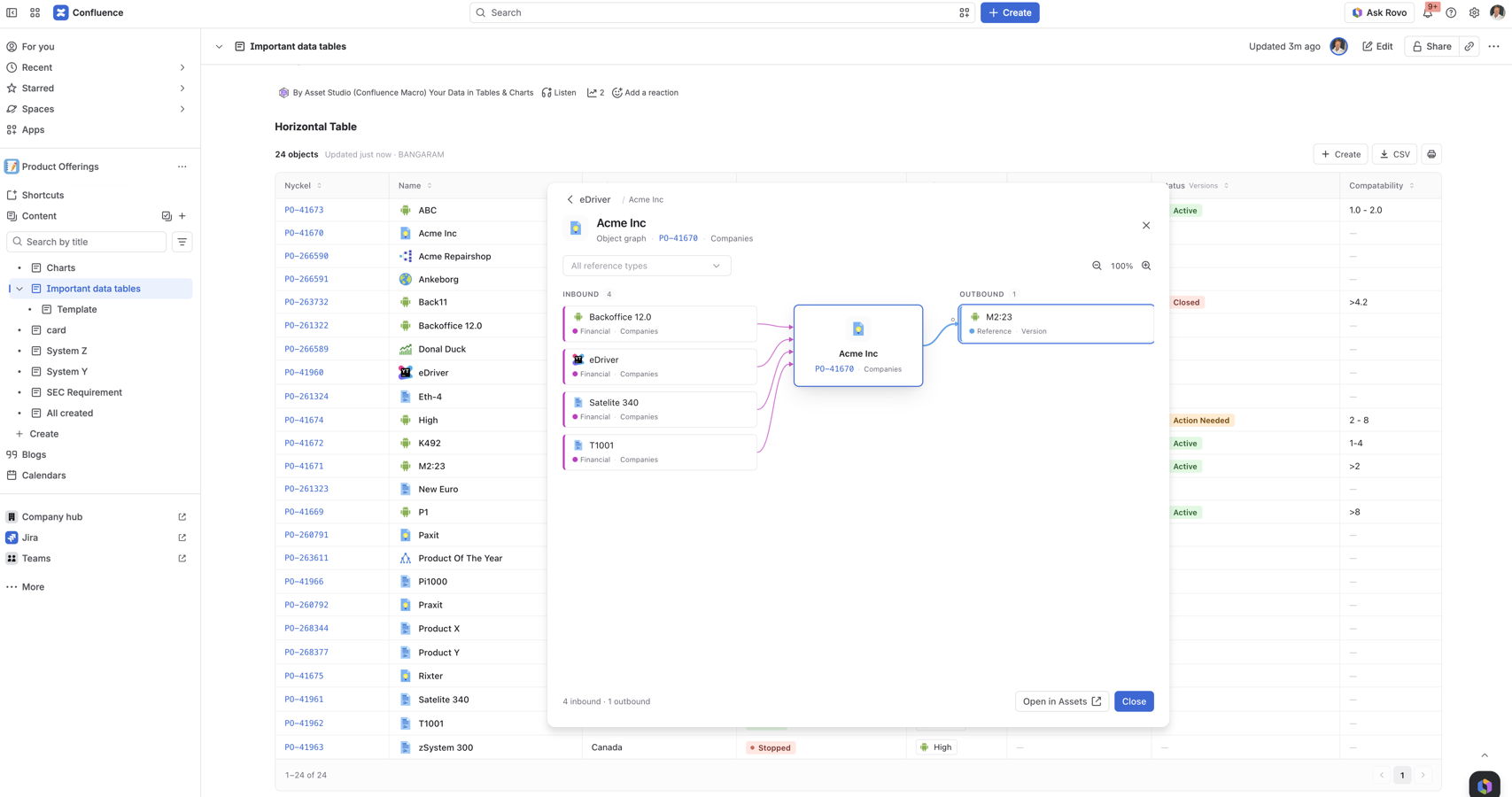Collapse Important data tables tree item
The width and height of the screenshot is (1512, 797).
tap(19, 289)
